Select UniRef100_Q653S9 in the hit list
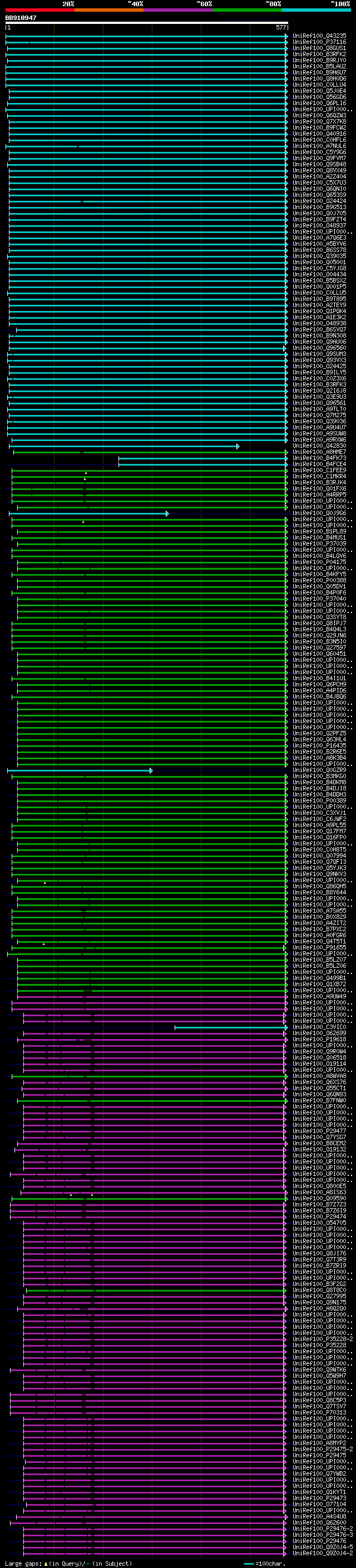 [x=319, y=195]
